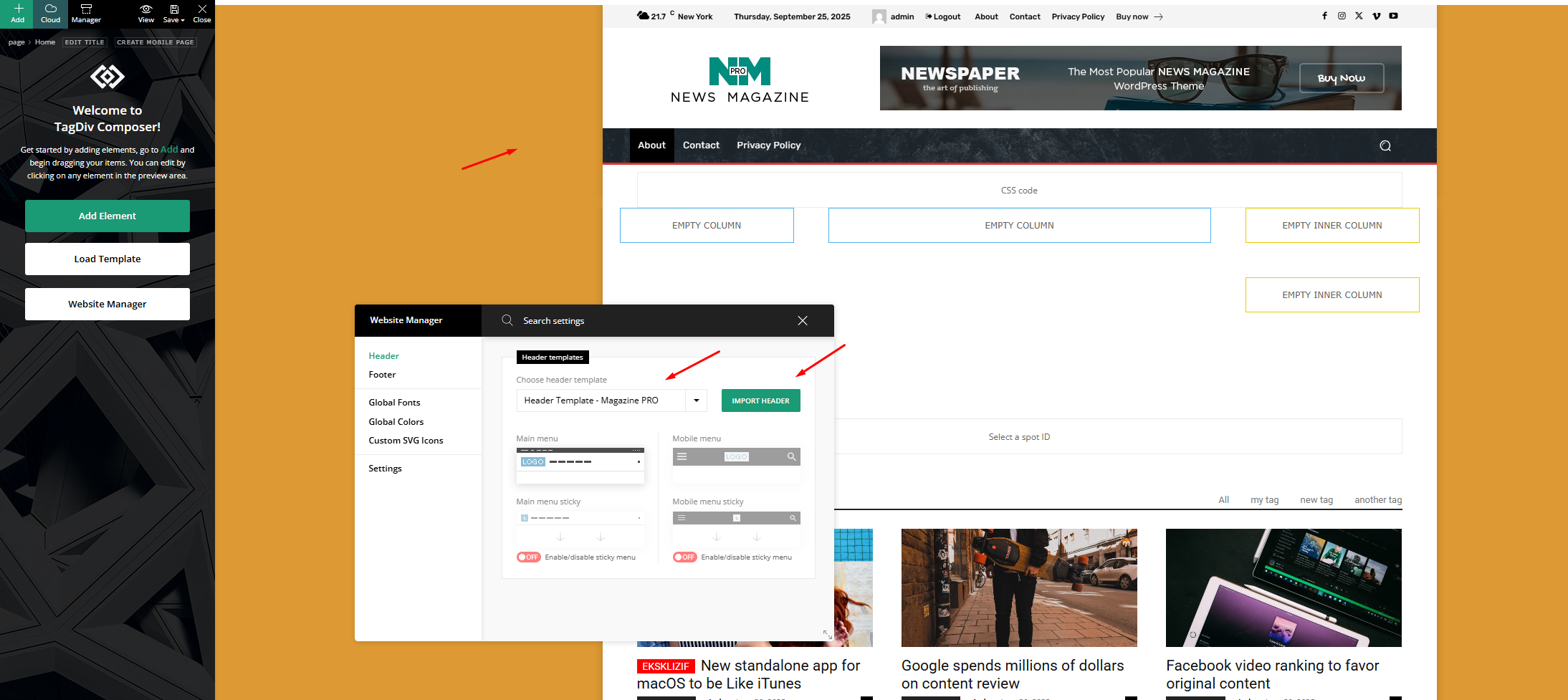Select the Main menu header thumbnail
1568x700 pixels.
coord(580,465)
